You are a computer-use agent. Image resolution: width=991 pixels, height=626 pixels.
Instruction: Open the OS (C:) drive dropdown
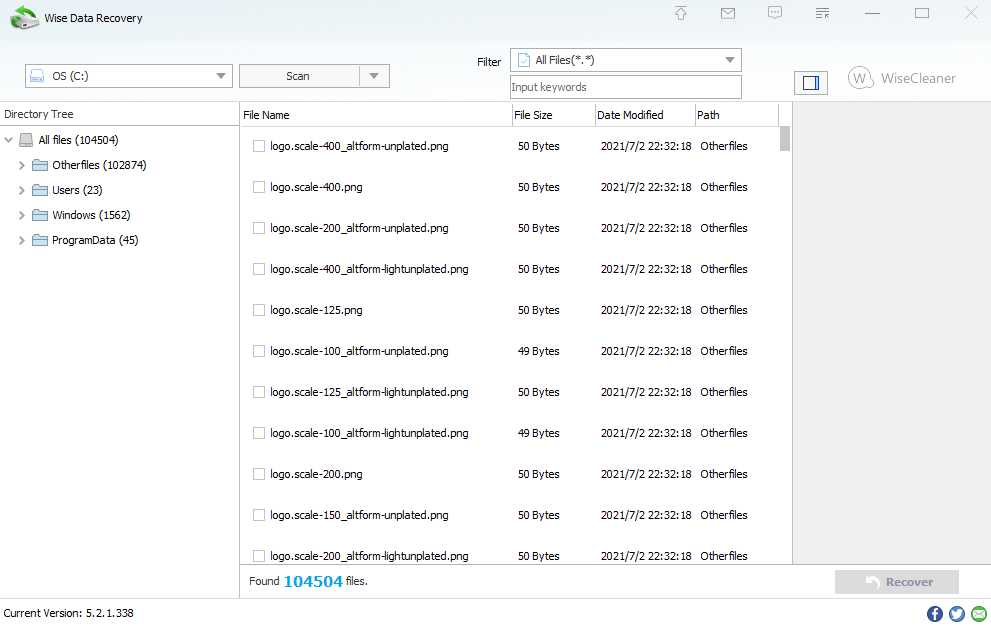pyautogui.click(x=220, y=75)
